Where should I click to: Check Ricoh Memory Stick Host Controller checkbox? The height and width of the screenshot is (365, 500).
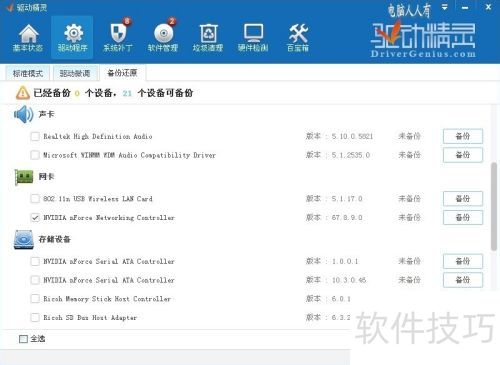point(35,299)
